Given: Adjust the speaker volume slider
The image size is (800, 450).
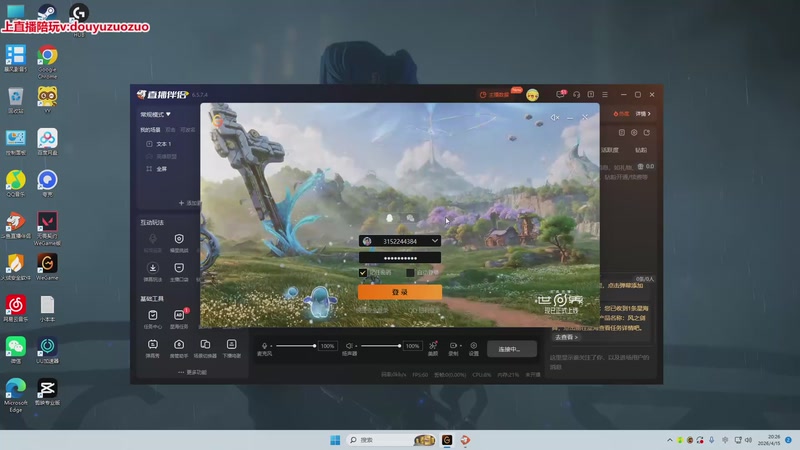Looking at the screenshot, I should [381, 346].
